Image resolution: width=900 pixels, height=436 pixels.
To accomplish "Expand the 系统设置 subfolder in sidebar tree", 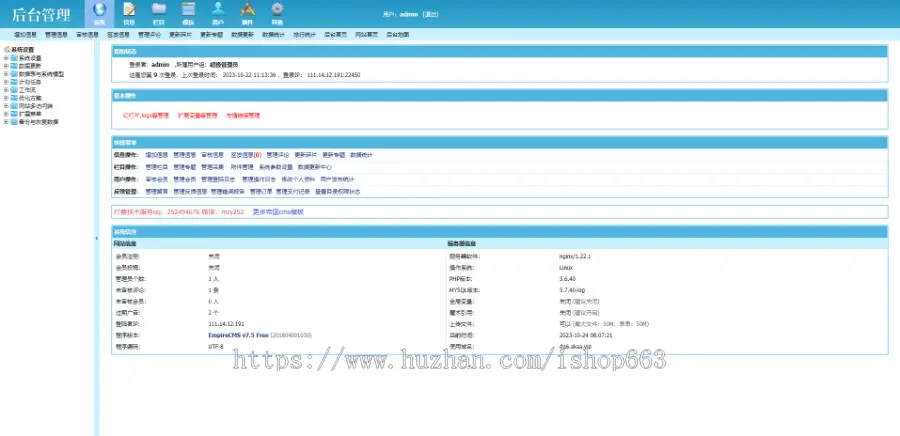I will tap(6, 58).
